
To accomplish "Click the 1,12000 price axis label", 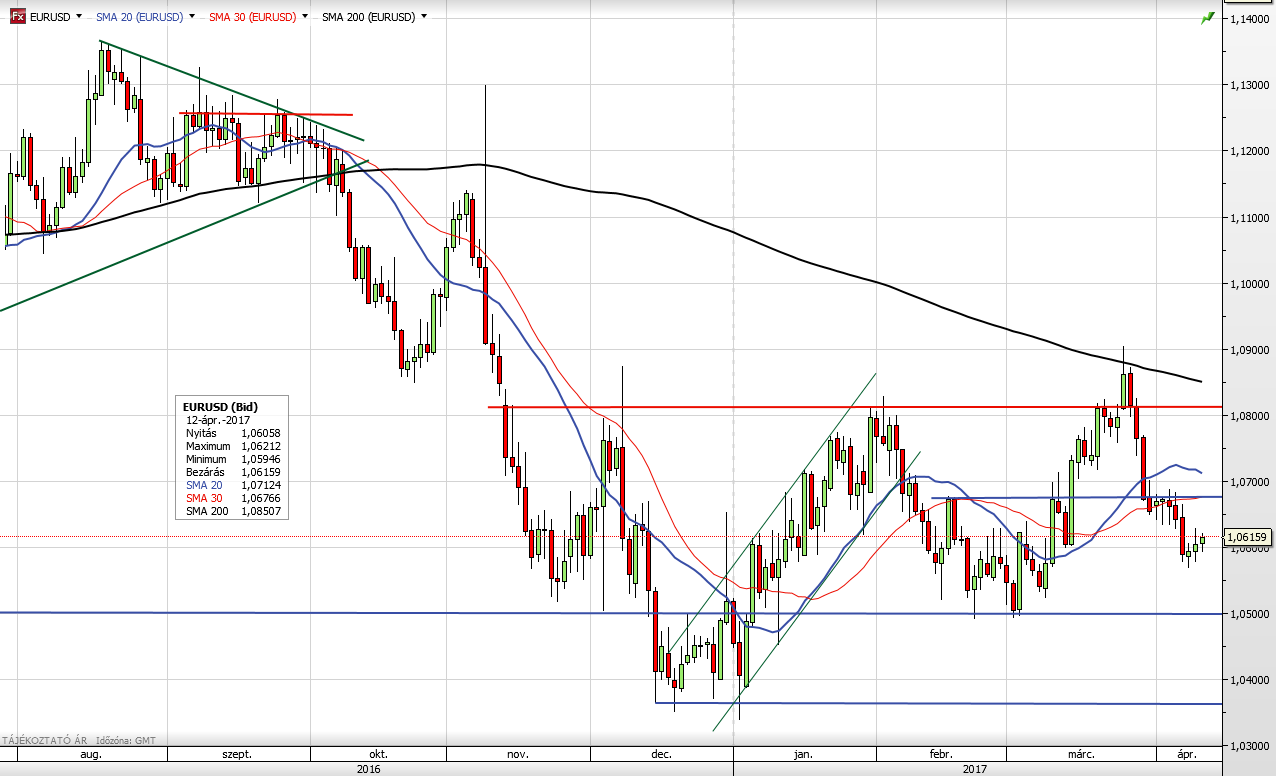I will (x=1248, y=152).
